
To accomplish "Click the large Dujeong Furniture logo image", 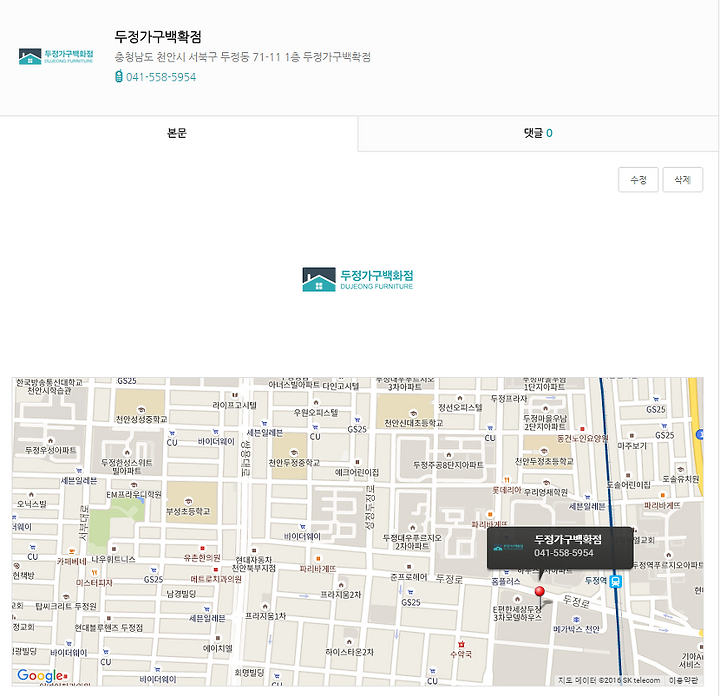I will [x=358, y=280].
